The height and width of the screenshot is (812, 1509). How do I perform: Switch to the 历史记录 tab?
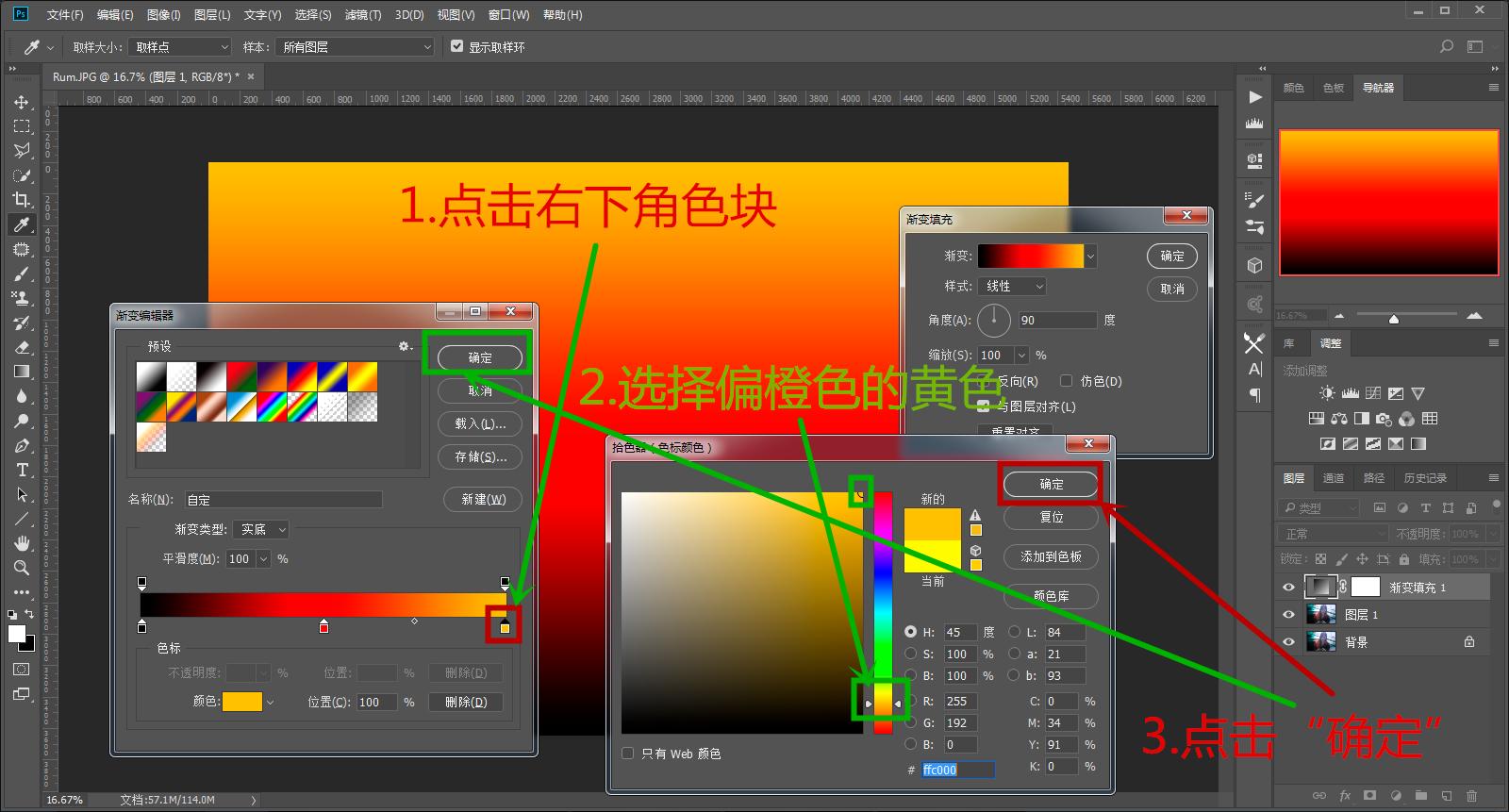pyautogui.click(x=1425, y=478)
